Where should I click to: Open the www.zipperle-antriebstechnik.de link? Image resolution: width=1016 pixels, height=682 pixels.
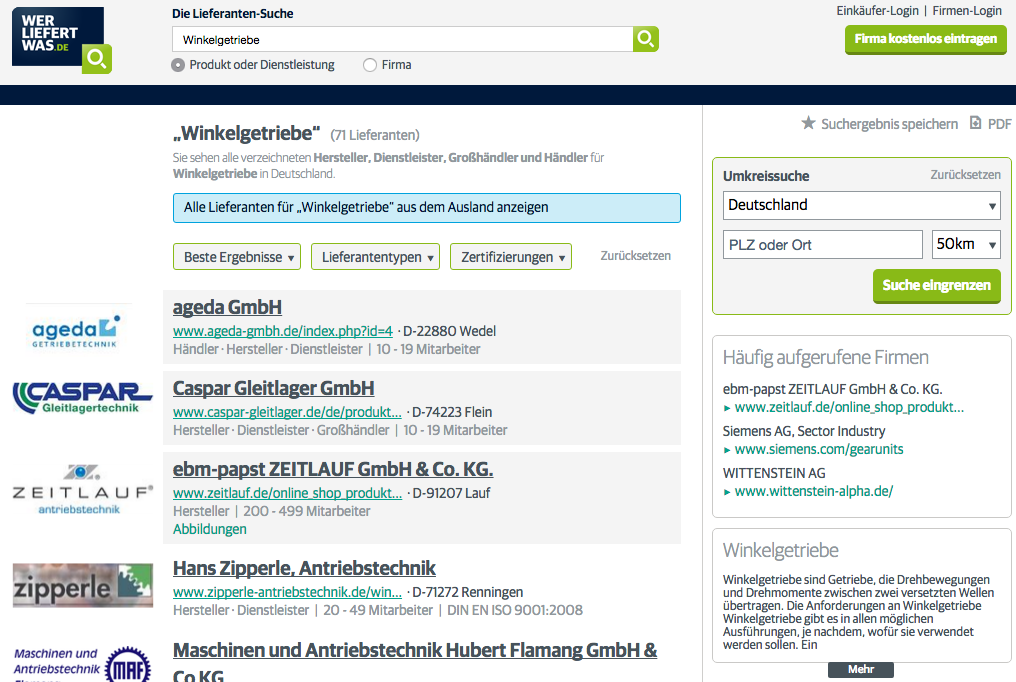point(287,592)
